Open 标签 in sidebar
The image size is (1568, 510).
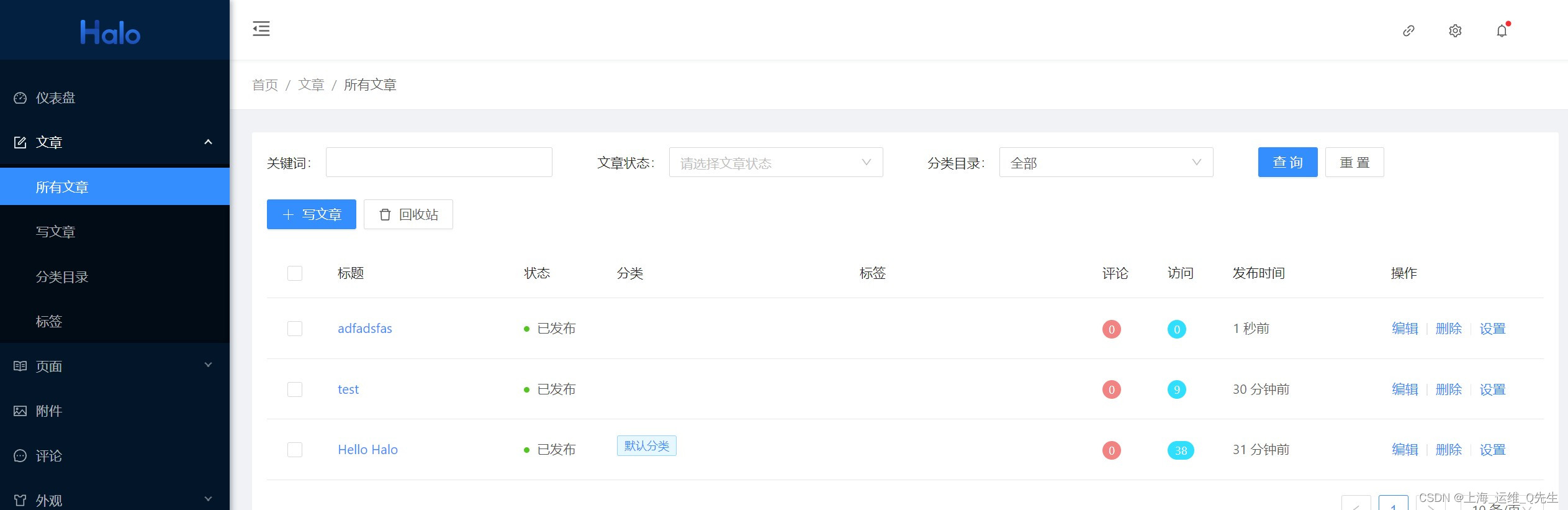115,321
